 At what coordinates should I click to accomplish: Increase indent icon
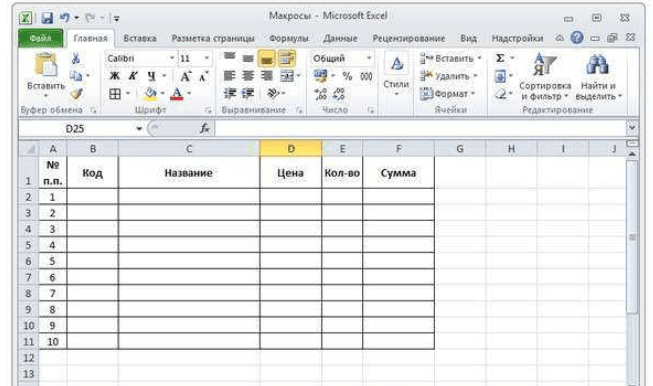click(248, 94)
